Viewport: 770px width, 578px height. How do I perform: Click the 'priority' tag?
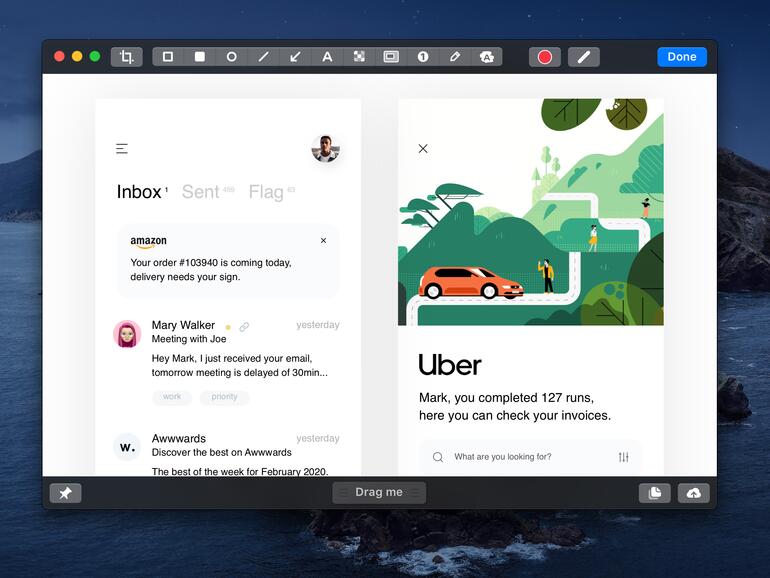tap(224, 397)
